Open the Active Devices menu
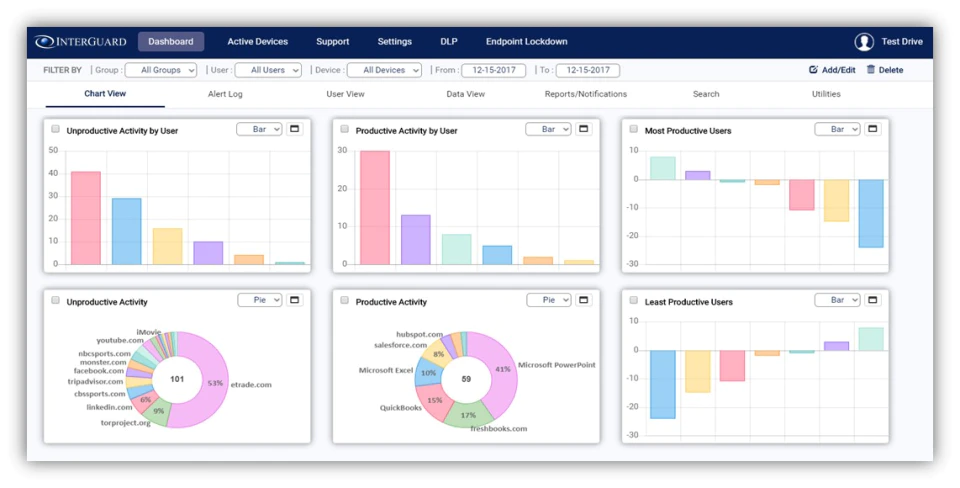Screen dimensions: 960x488 click(x=258, y=42)
